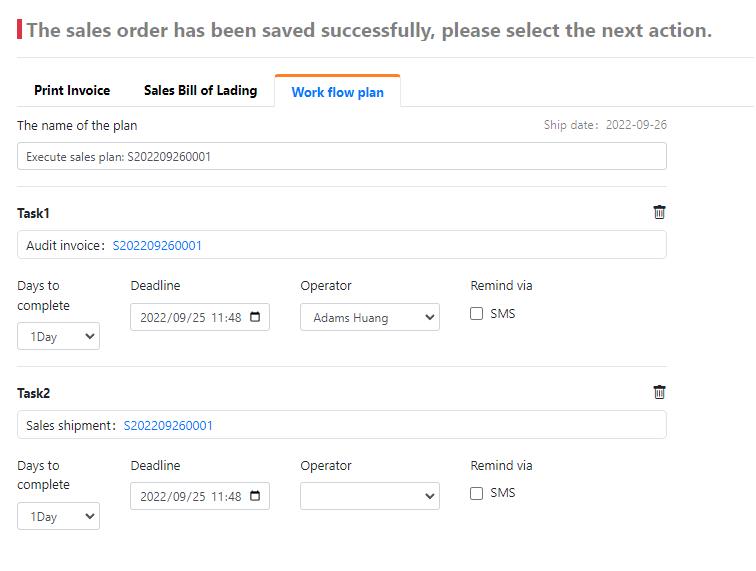This screenshot has height=571, width=756.
Task: Enable SMS reminder for Task1
Action: click(x=476, y=313)
